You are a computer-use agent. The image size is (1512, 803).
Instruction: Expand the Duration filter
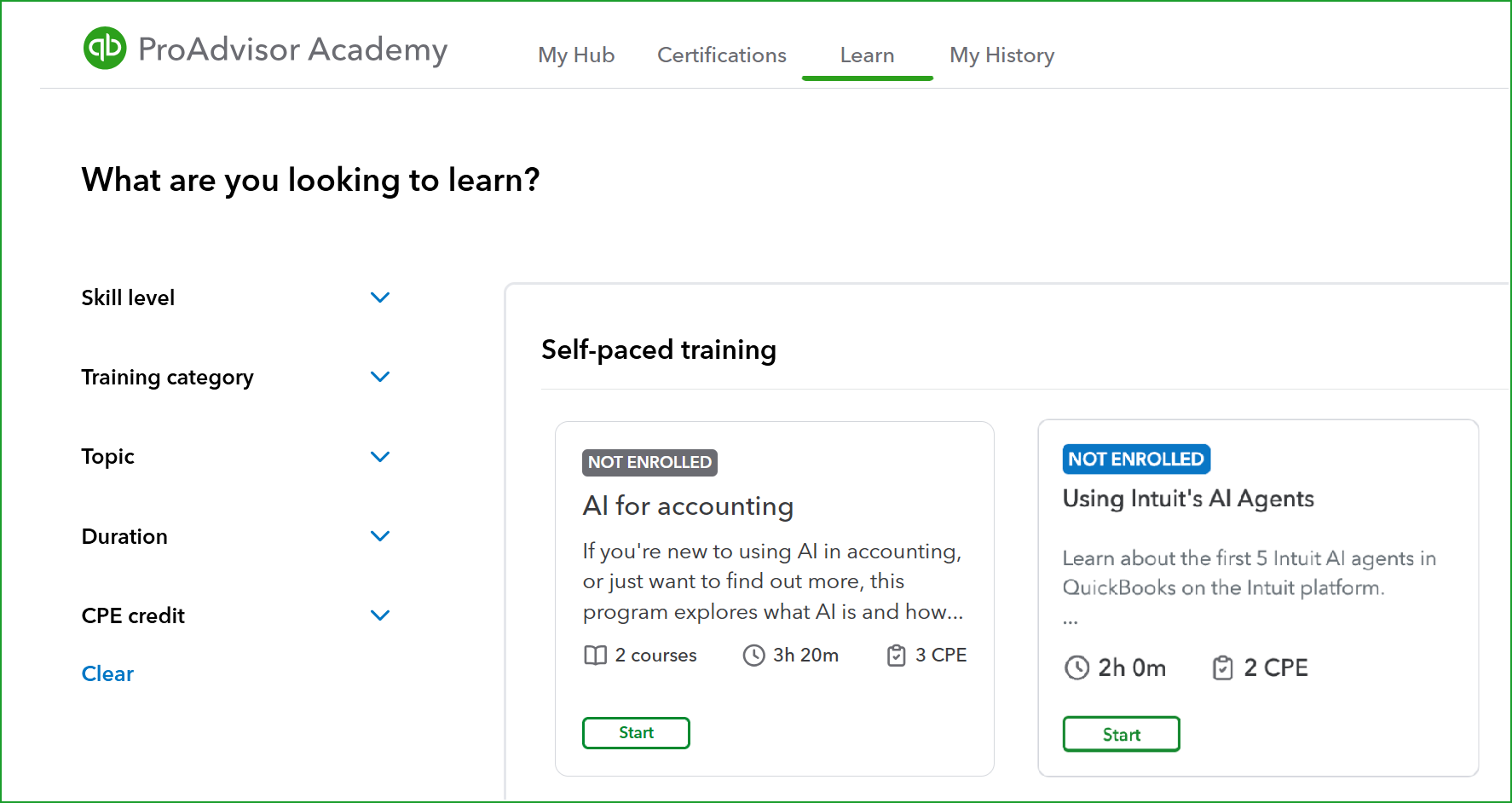coord(380,536)
